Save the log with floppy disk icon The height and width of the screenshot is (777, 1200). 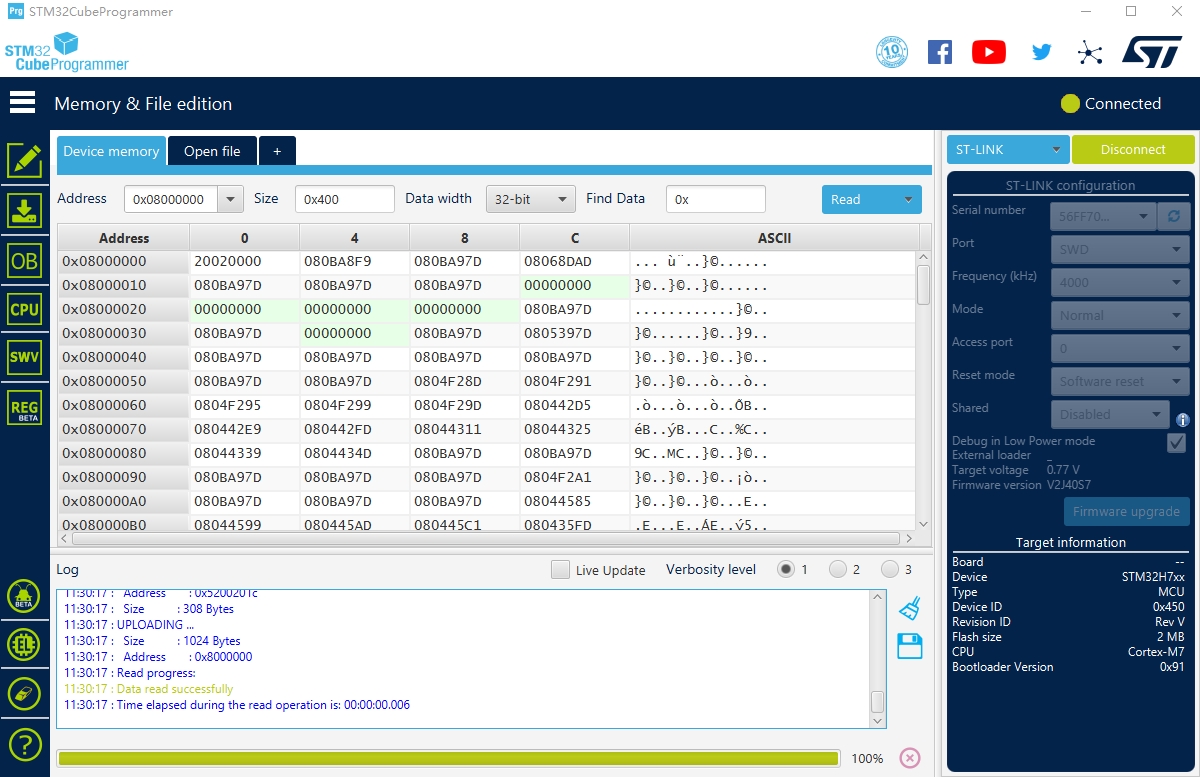[909, 646]
